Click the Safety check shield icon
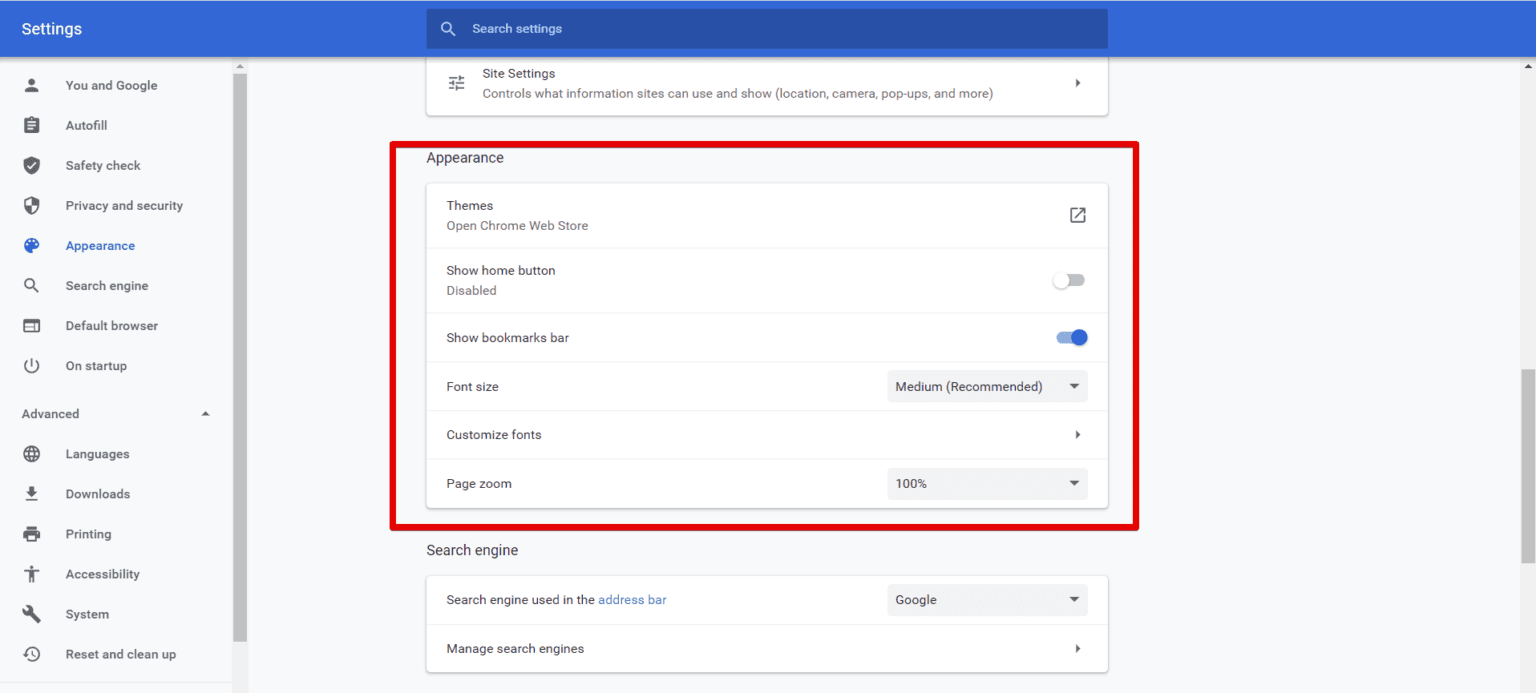 click(x=31, y=165)
